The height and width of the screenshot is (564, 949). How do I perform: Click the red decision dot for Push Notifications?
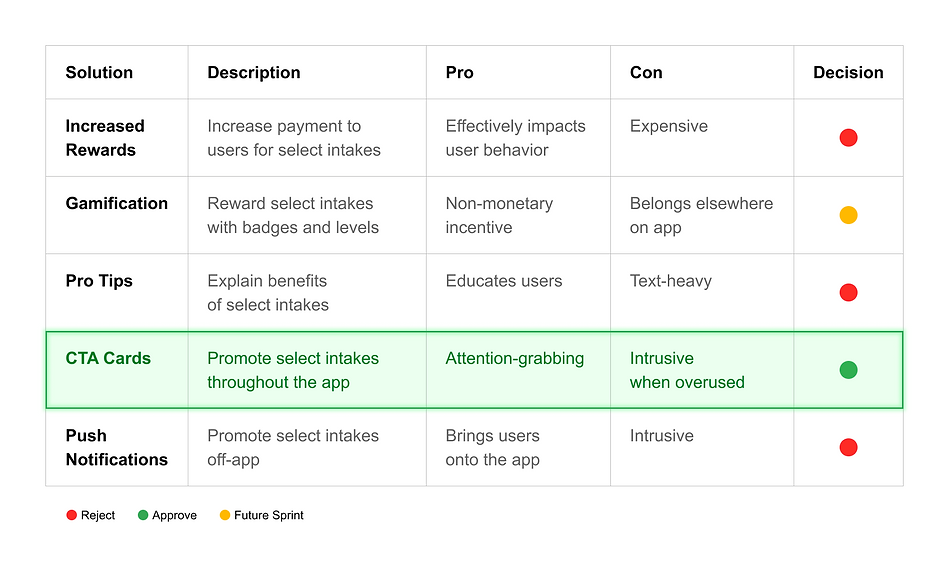[x=848, y=447]
